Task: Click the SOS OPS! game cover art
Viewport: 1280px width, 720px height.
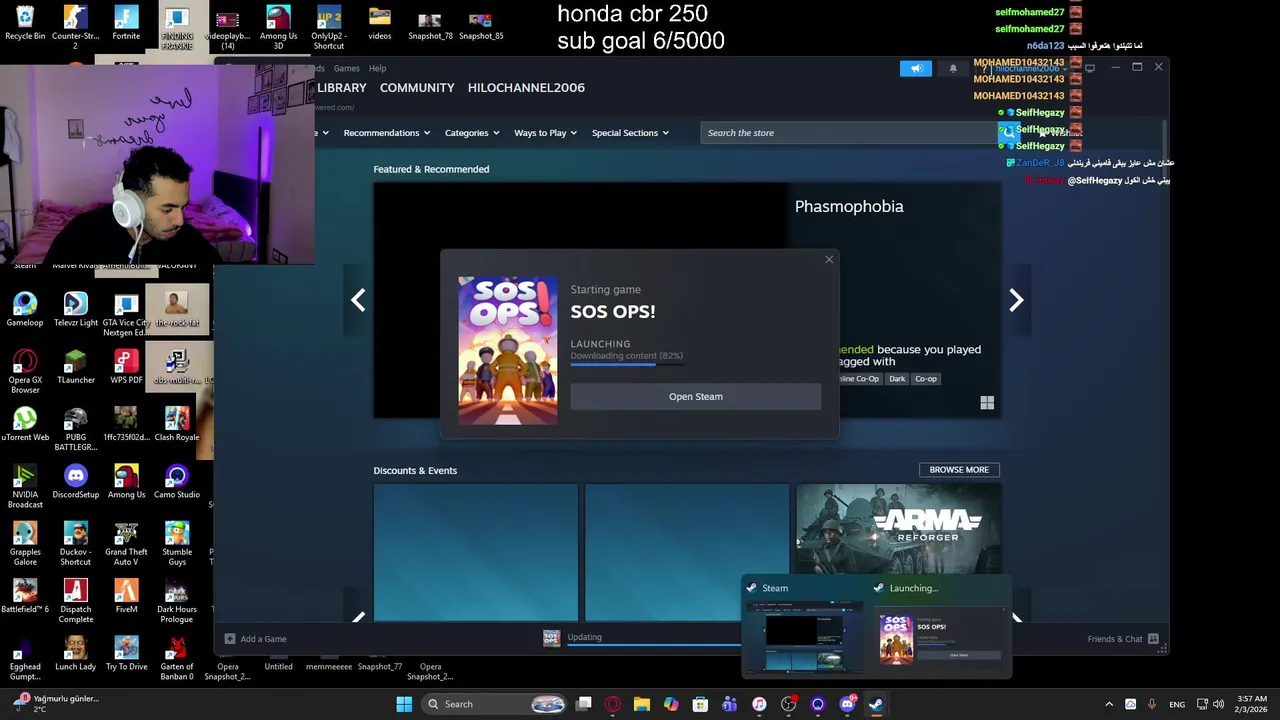Action: pyautogui.click(x=508, y=351)
